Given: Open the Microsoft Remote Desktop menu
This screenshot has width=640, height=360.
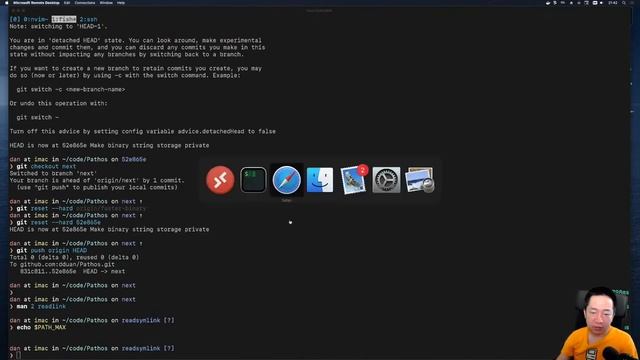Looking at the screenshot, I should click(36, 2).
